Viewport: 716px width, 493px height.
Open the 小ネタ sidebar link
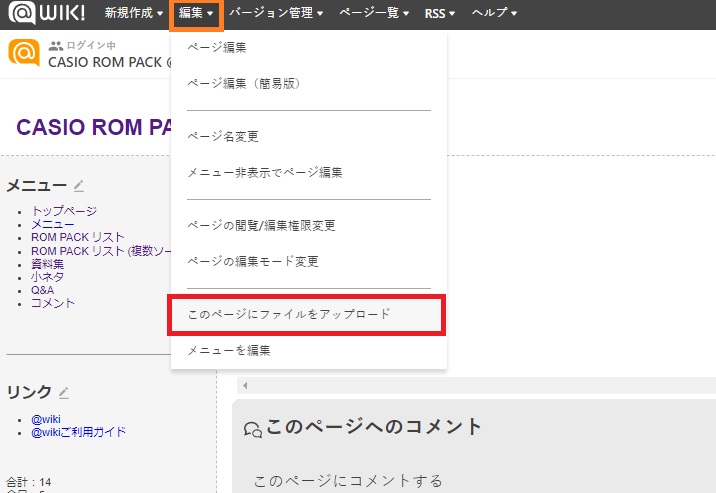[x=47, y=277]
